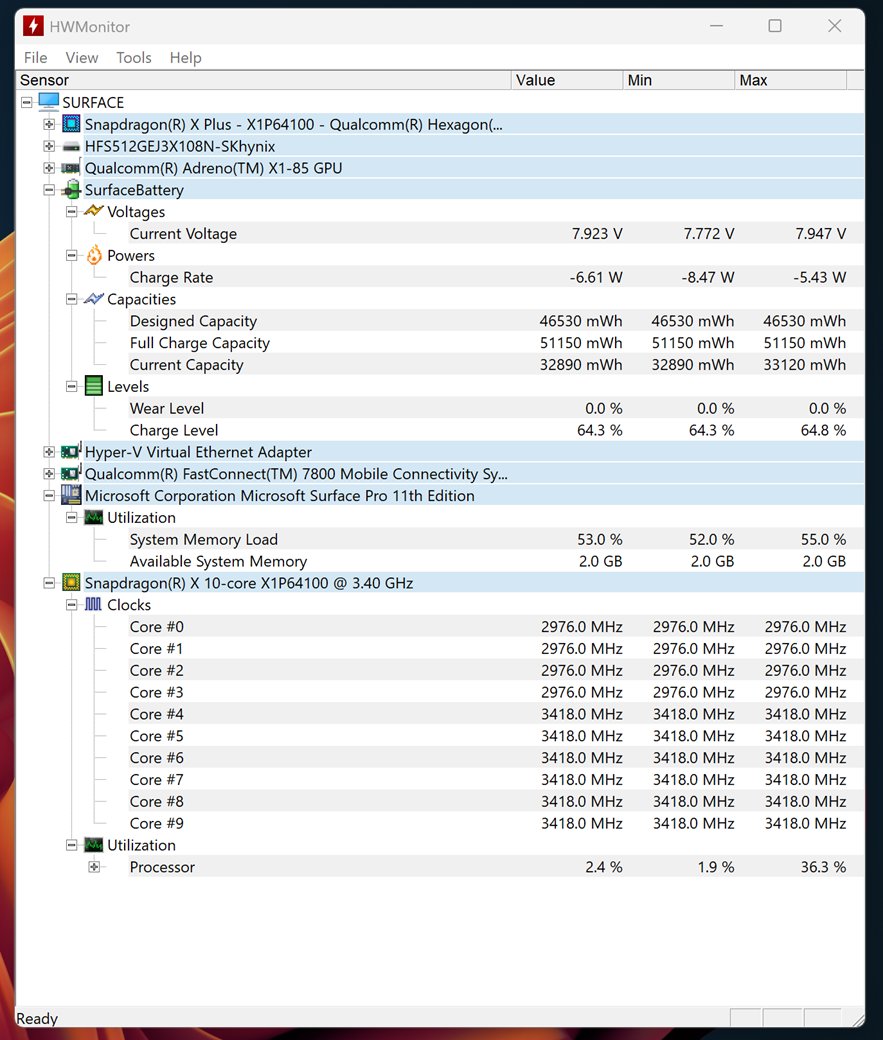Open the File menu
The height and width of the screenshot is (1040, 883).
(36, 58)
